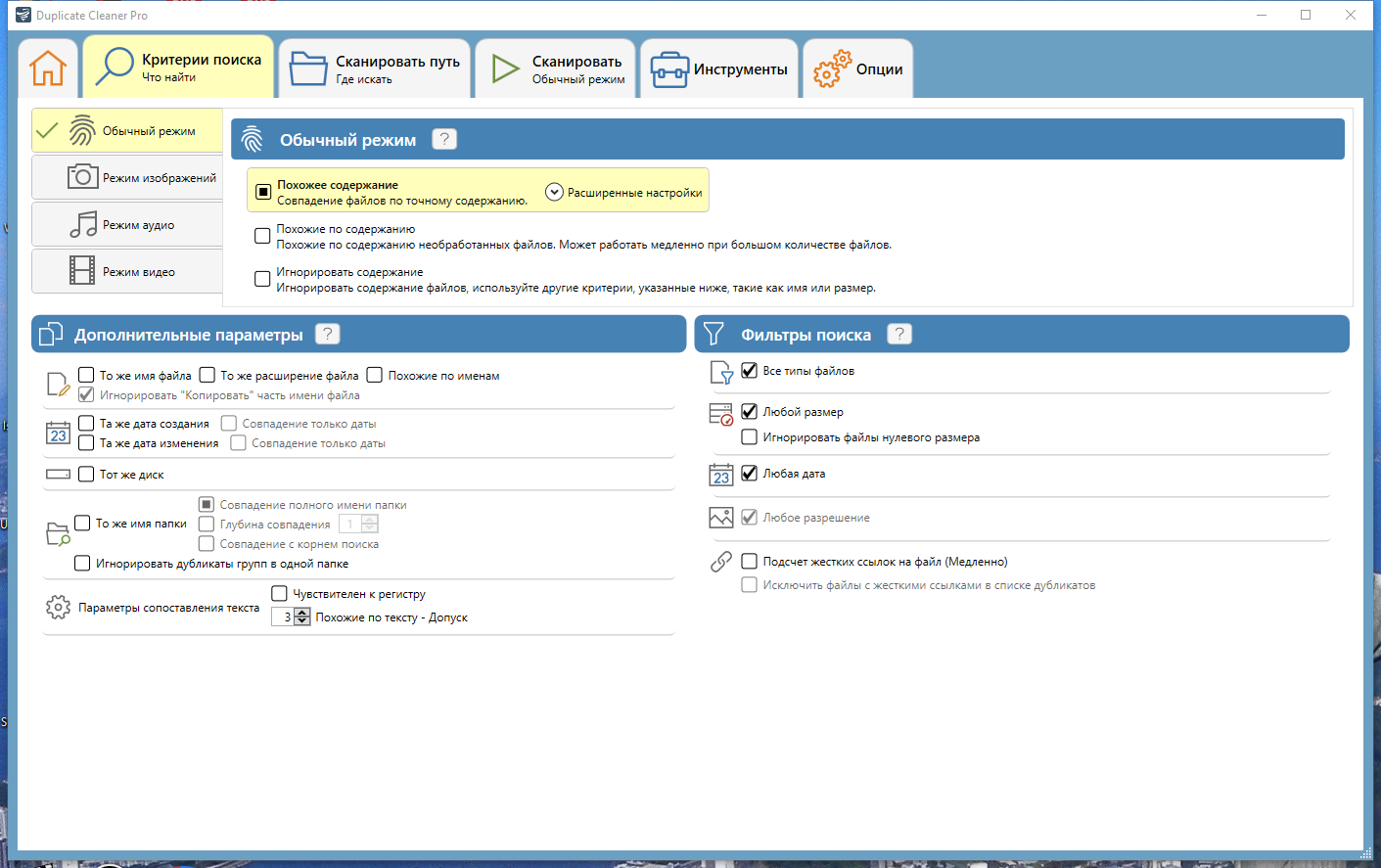Click the chain link icon by hard links option
Image resolution: width=1381 pixels, height=868 pixels.
pos(721,562)
